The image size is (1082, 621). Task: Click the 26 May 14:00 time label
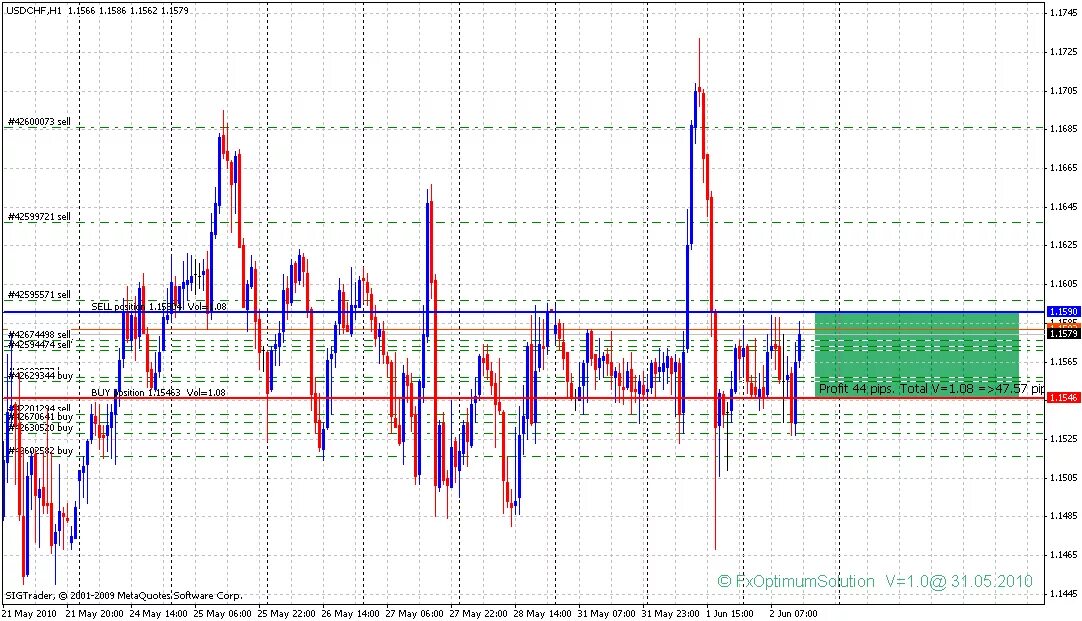point(351,613)
